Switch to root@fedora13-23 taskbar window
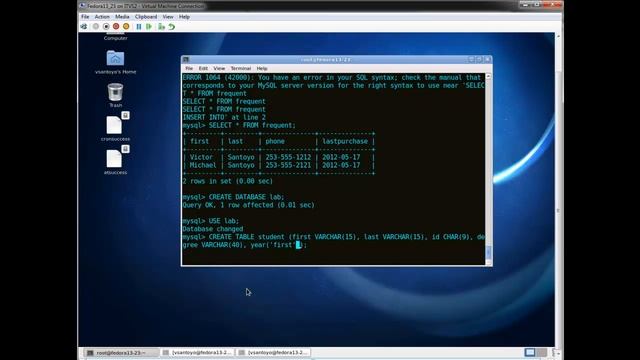Image resolution: width=640 pixels, height=360 pixels. pos(121,352)
